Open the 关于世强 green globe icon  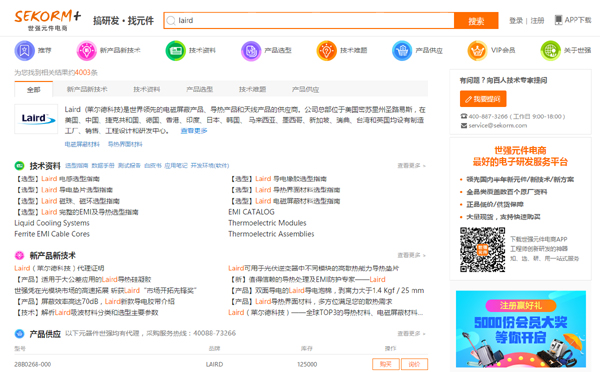[x=550, y=51]
